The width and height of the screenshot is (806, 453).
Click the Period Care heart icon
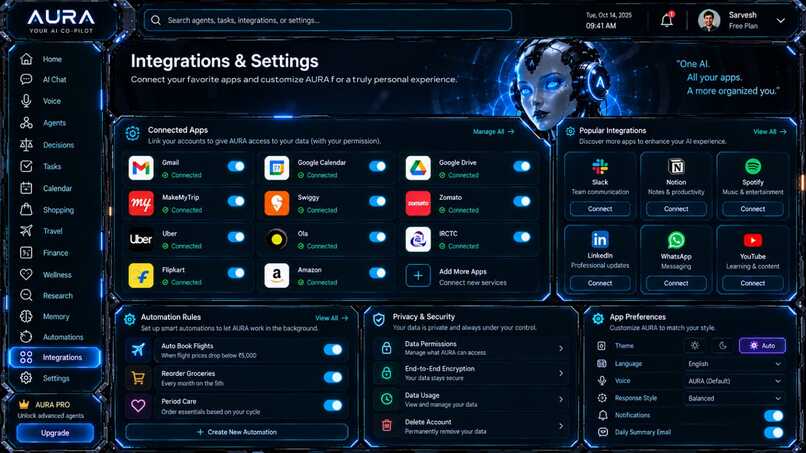coord(138,406)
